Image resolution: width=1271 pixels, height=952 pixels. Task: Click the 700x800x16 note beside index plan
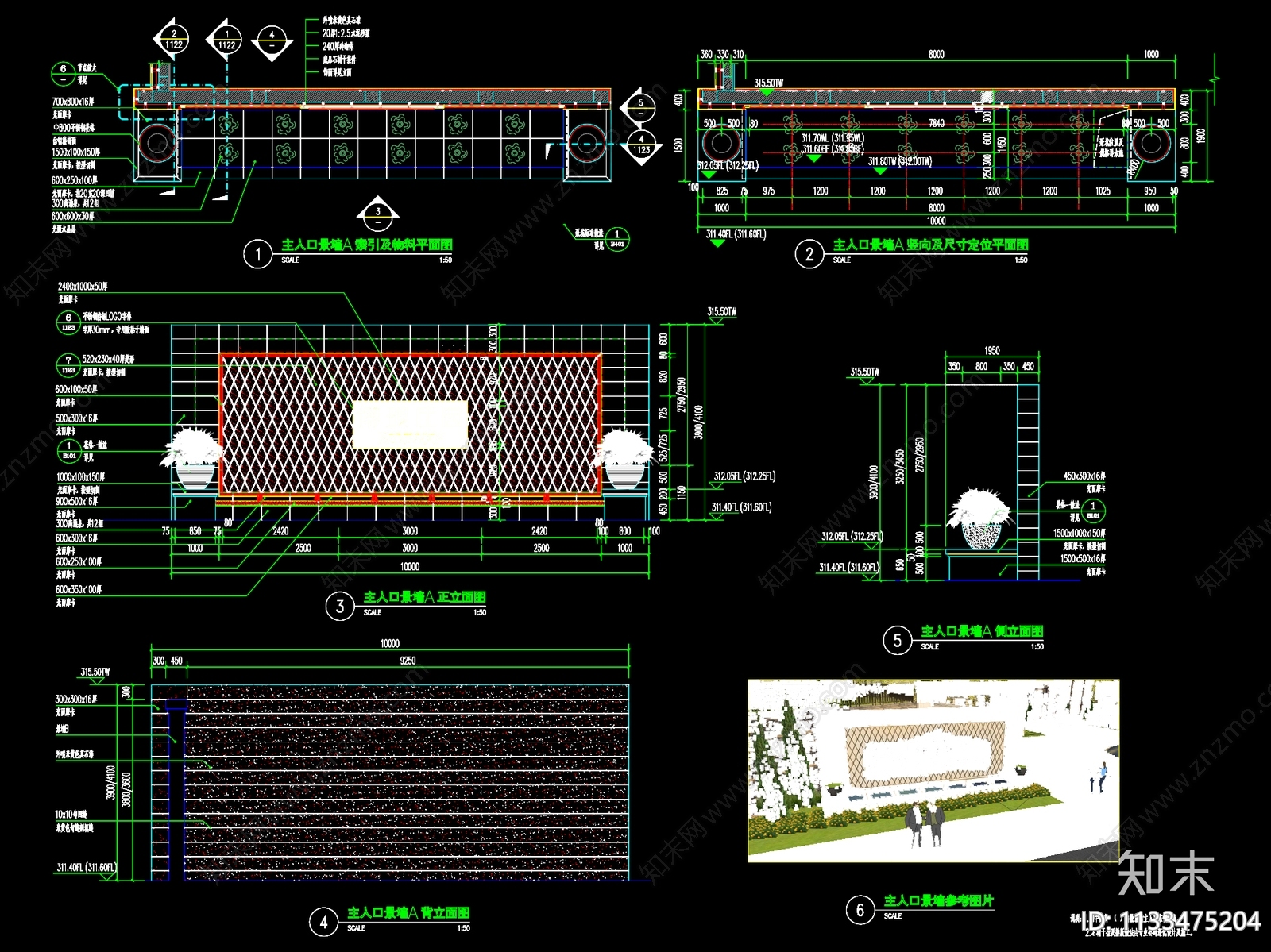(x=73, y=102)
